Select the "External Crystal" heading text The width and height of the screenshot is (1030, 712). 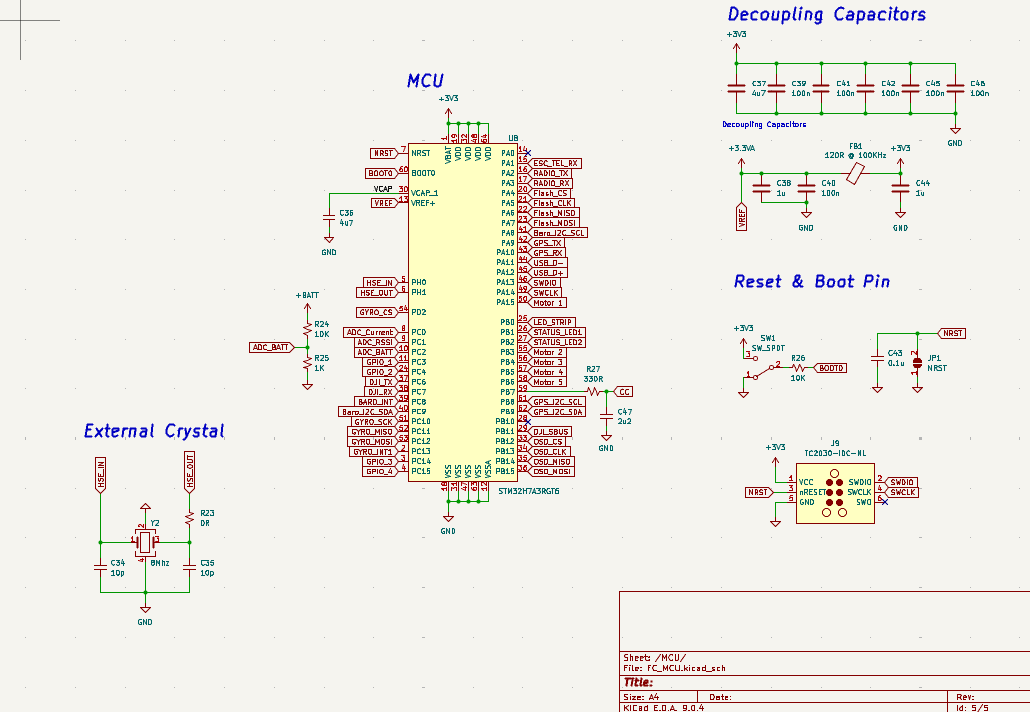(154, 431)
